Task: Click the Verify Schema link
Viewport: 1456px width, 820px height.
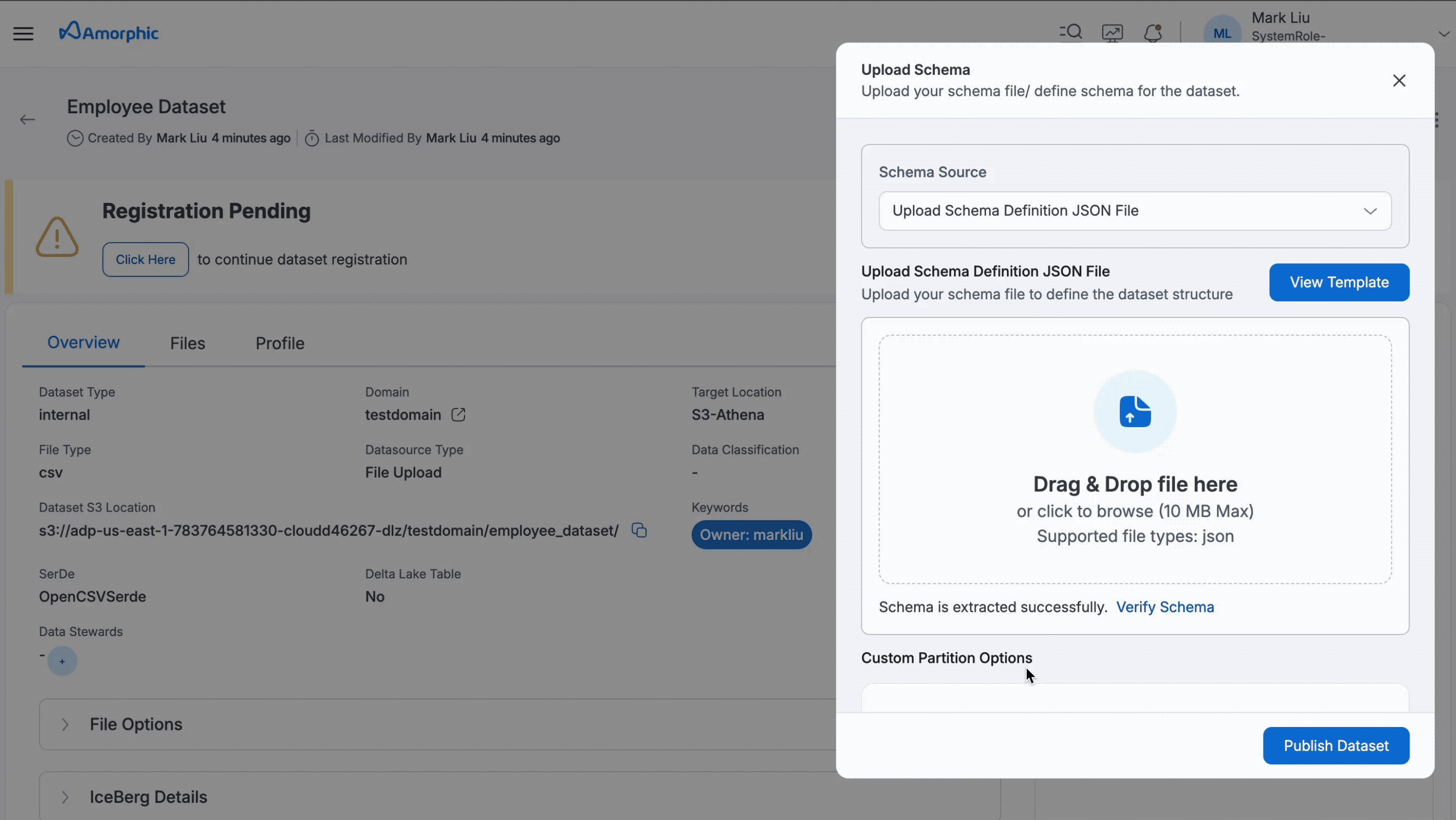Action: (1164, 607)
